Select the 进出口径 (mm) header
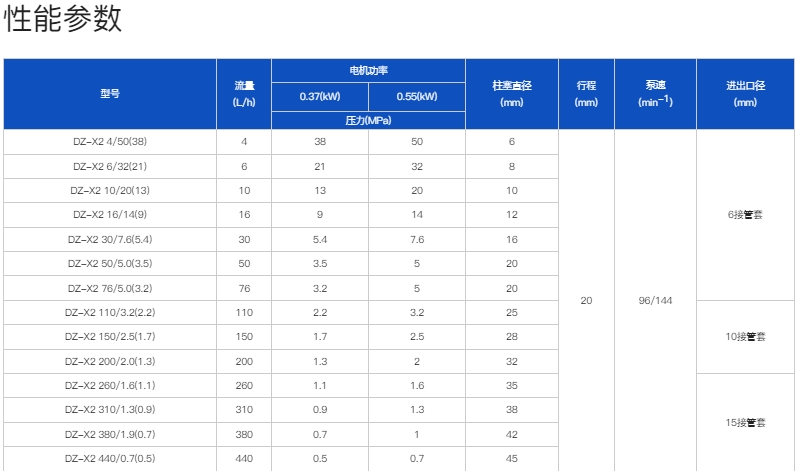The image size is (800, 471). click(x=745, y=94)
